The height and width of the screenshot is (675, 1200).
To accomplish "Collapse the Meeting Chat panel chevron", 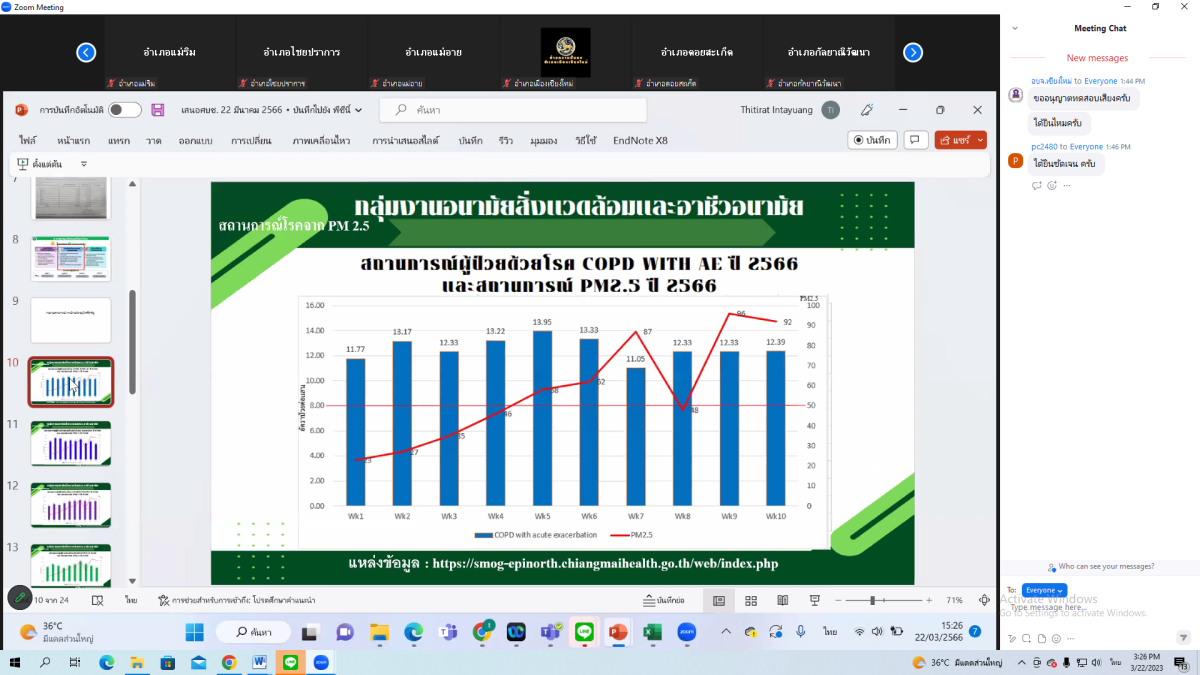I will point(1016,28).
